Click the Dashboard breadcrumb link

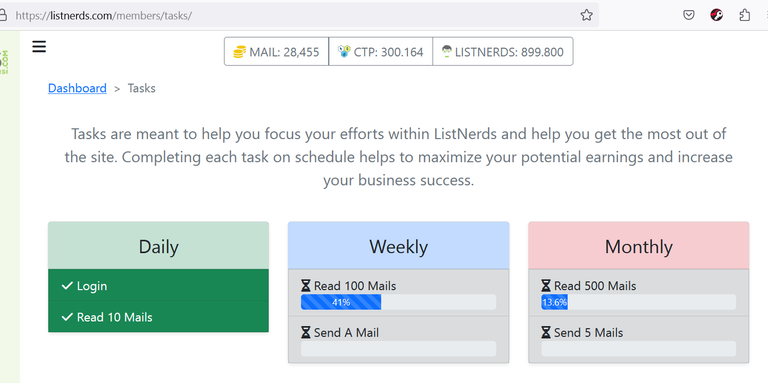click(x=77, y=88)
